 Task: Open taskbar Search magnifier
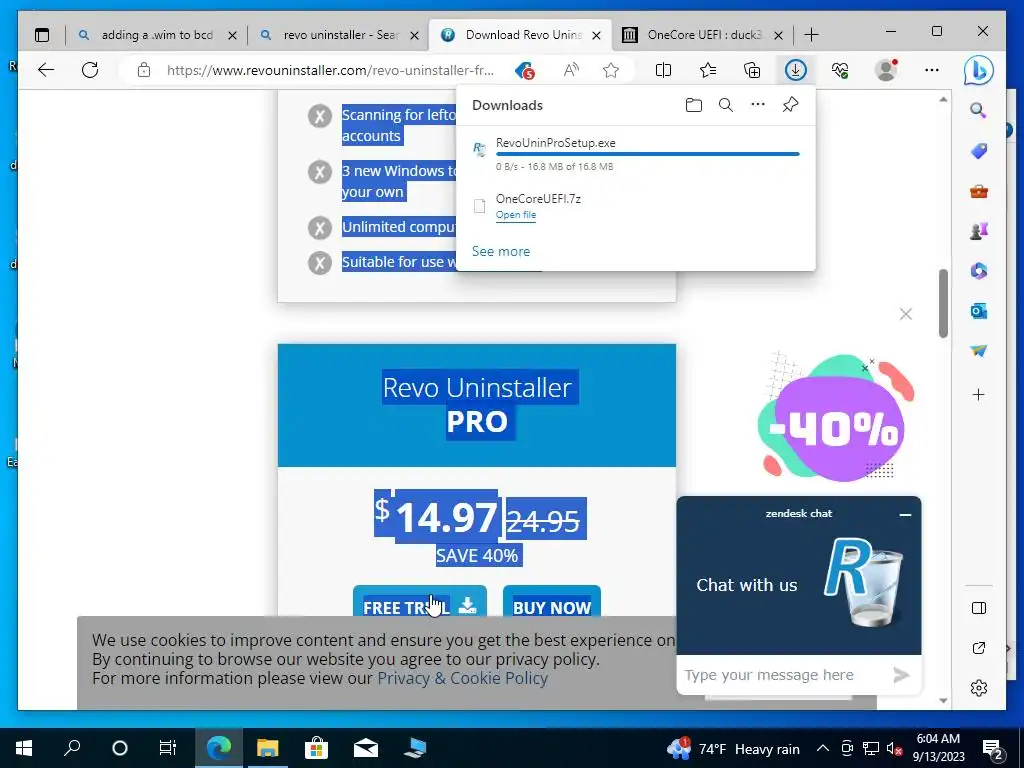pos(72,748)
